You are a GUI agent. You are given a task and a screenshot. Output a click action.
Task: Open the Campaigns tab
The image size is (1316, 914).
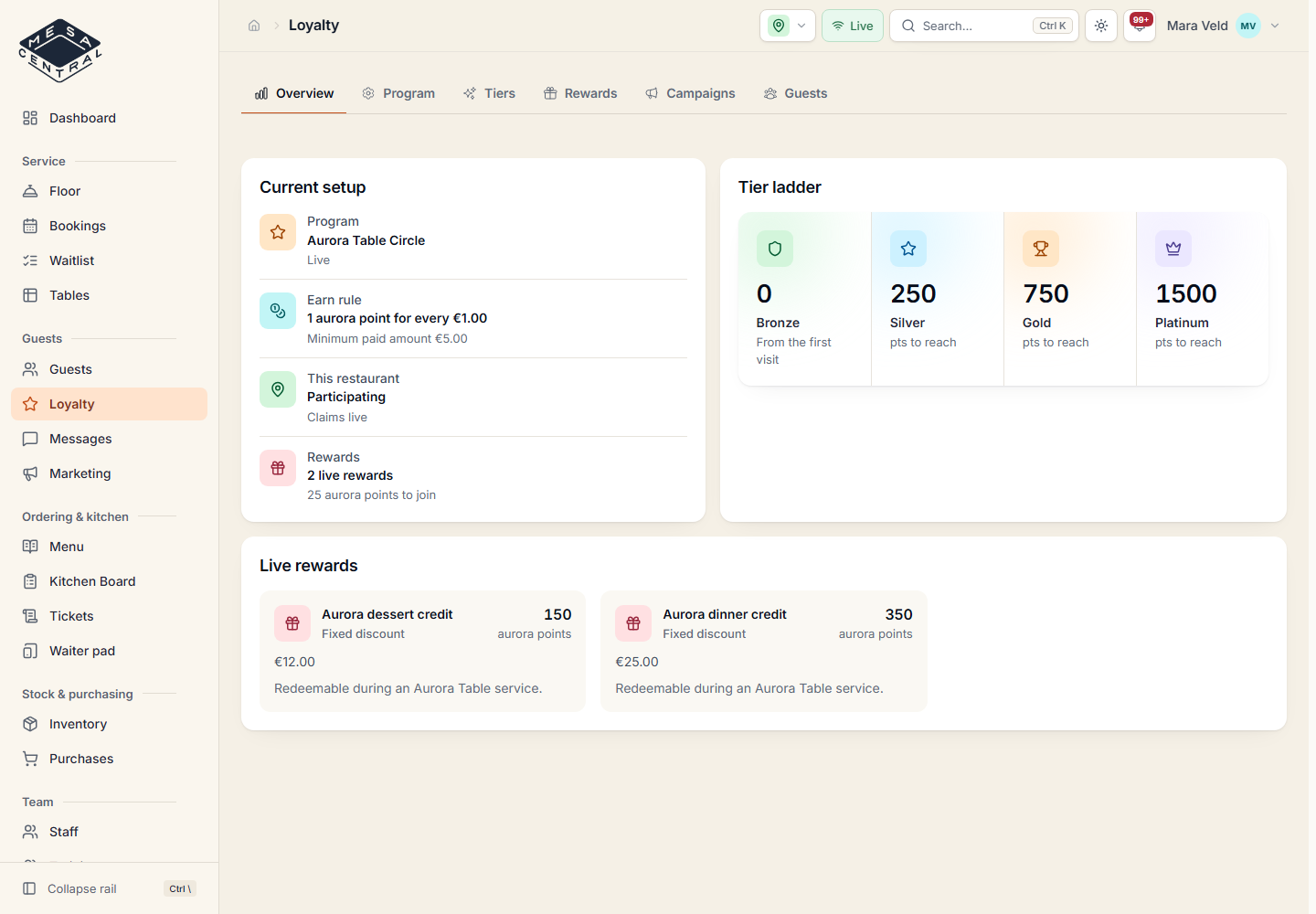690,93
